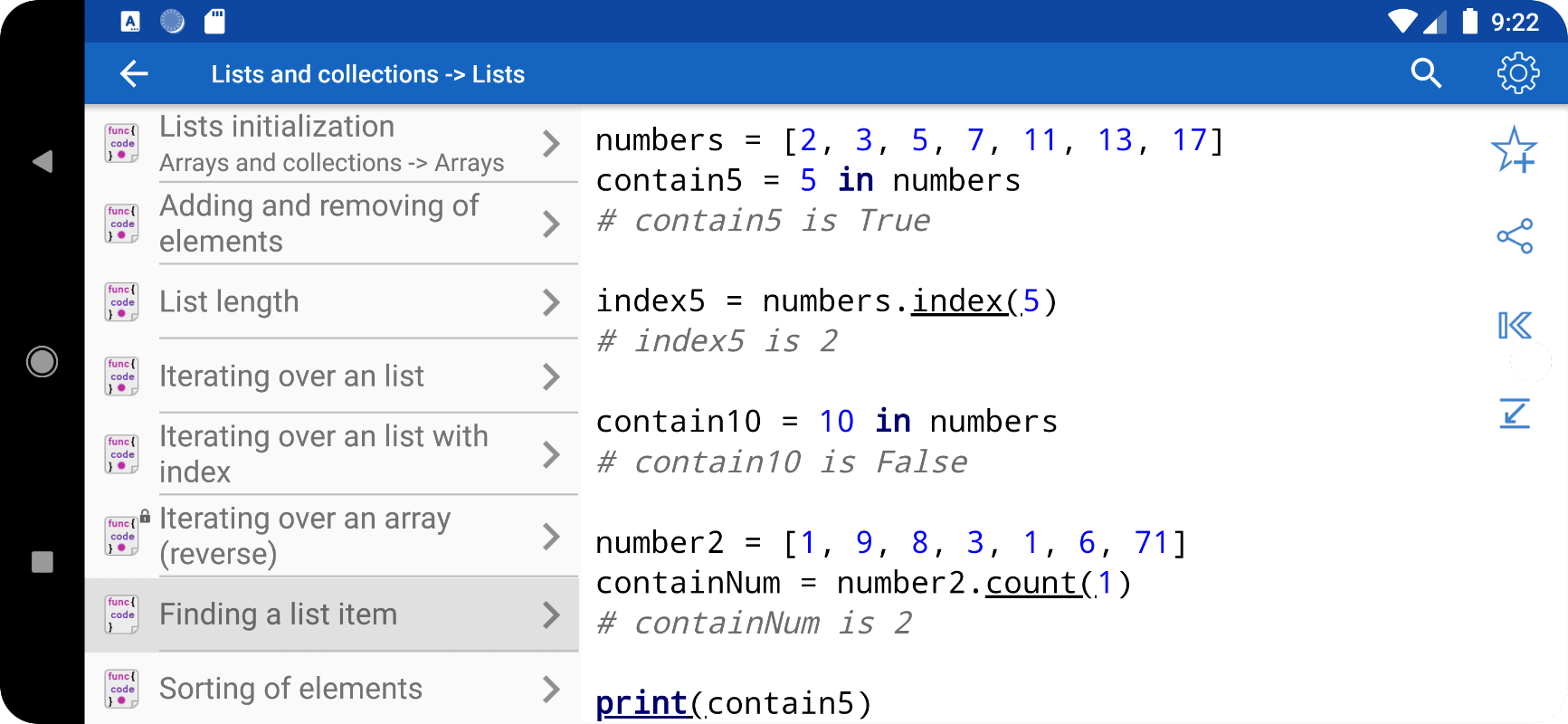This screenshot has width=1568, height=724.
Task: Open locked Iterating over an array (reverse)
Action: [x=332, y=536]
